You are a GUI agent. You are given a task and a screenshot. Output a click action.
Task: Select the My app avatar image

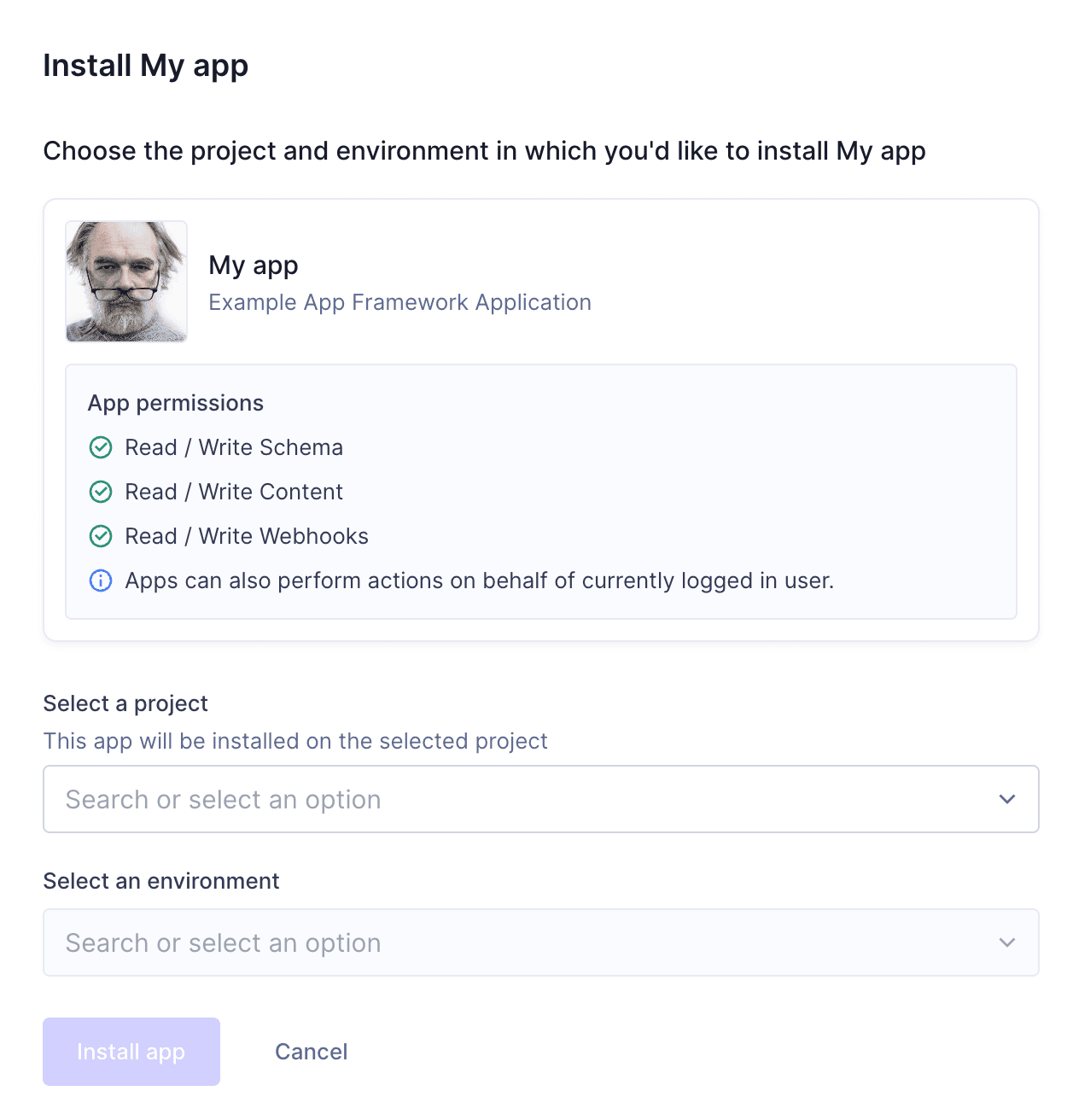(x=125, y=281)
